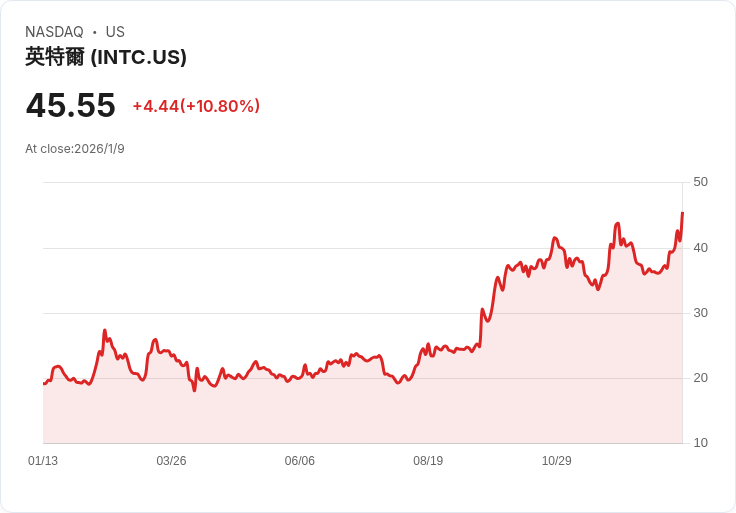The height and width of the screenshot is (513, 736).
Task: Click the price line's latest endpoint at right
Action: (682, 213)
